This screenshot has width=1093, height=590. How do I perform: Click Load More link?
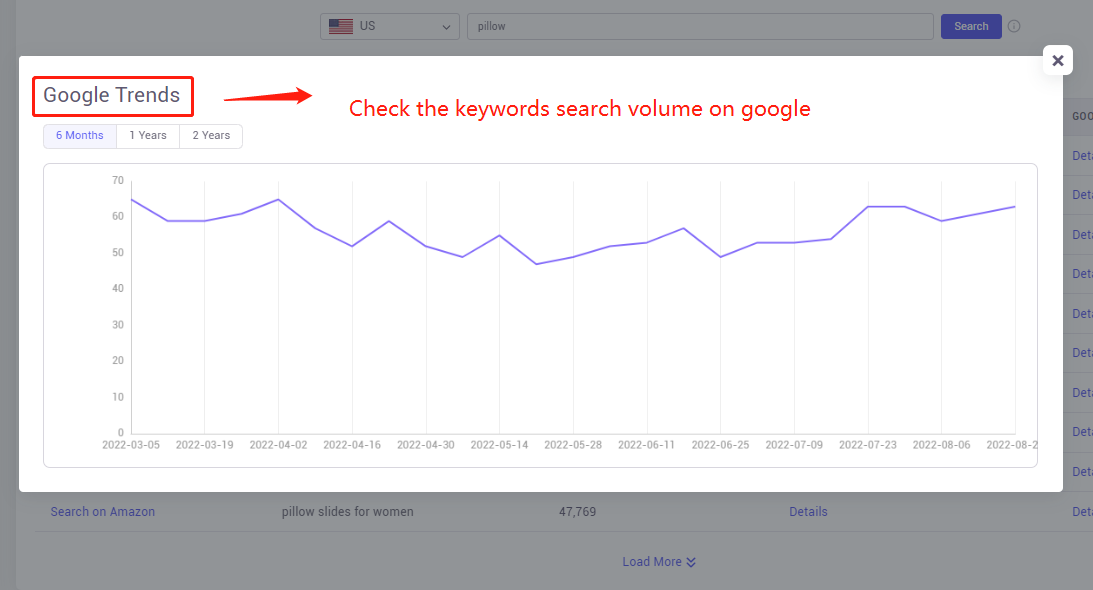tap(652, 562)
